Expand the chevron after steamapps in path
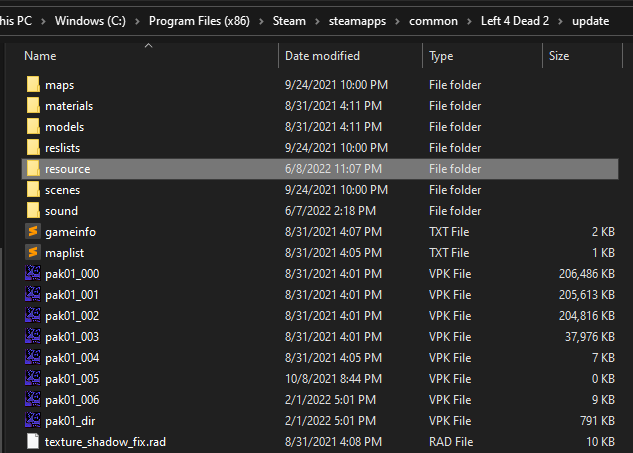Image resolution: width=633 pixels, height=453 pixels. point(398,20)
